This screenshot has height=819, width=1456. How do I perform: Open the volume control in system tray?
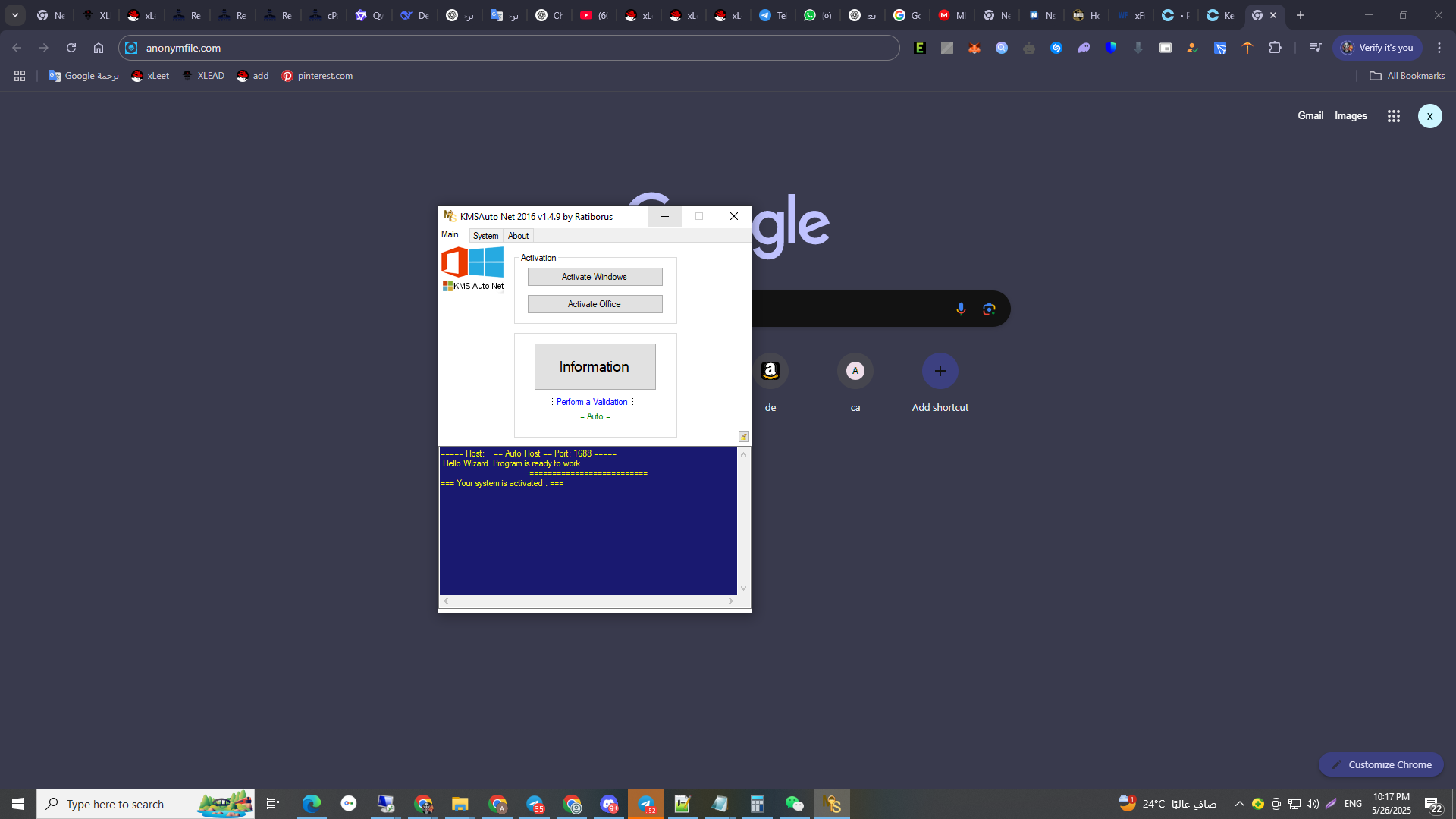pyautogui.click(x=1313, y=804)
